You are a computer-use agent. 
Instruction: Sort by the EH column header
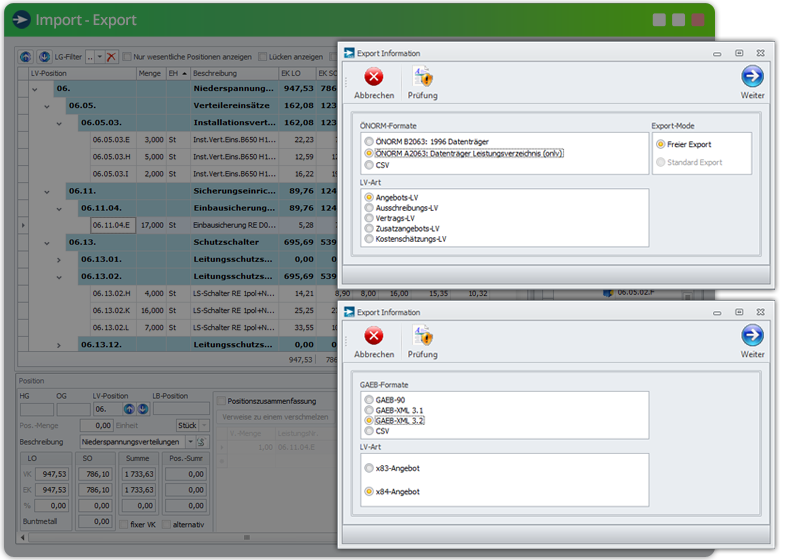[x=178, y=73]
